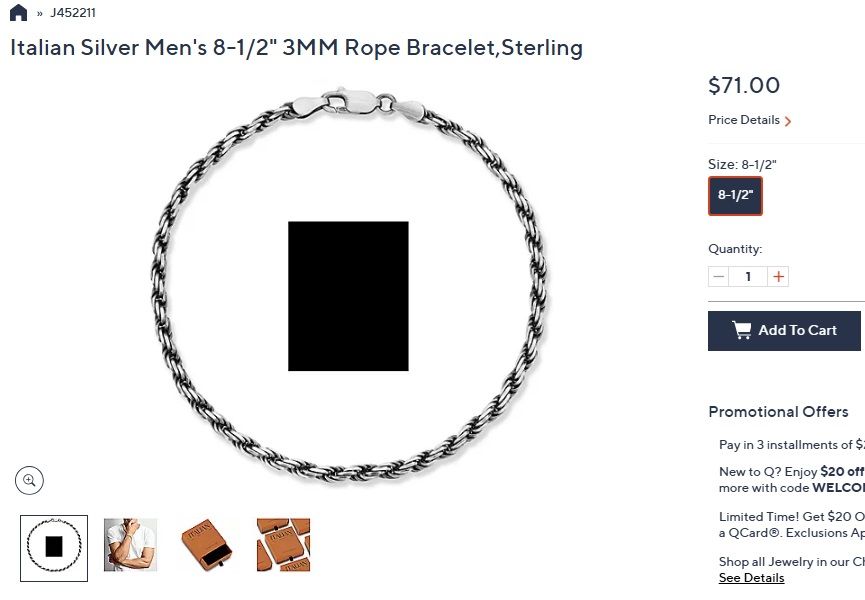
Task: Click the Add To Cart button
Action: tap(785, 330)
